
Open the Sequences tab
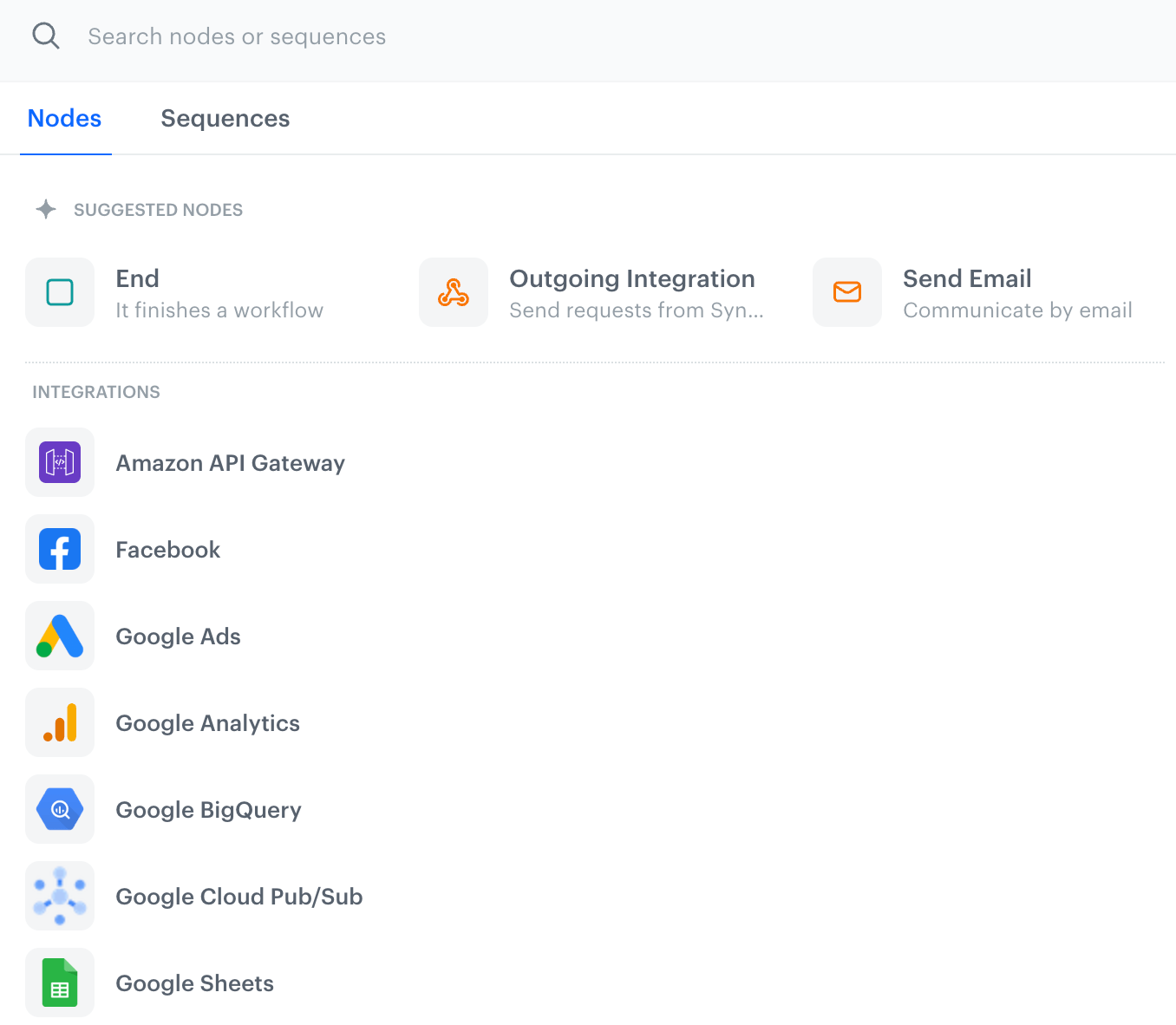pos(225,119)
